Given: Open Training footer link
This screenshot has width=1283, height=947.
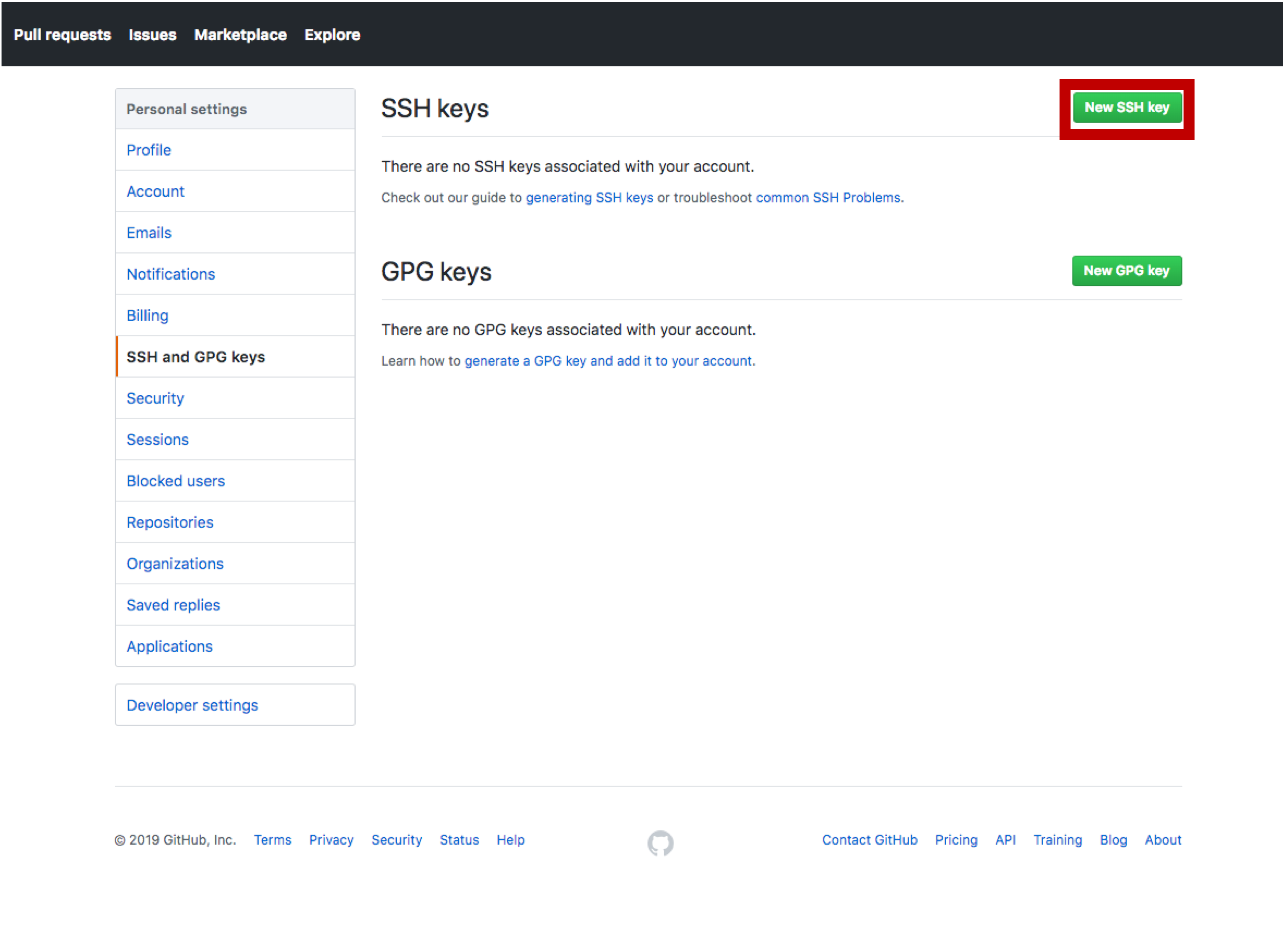Looking at the screenshot, I should 1058,840.
